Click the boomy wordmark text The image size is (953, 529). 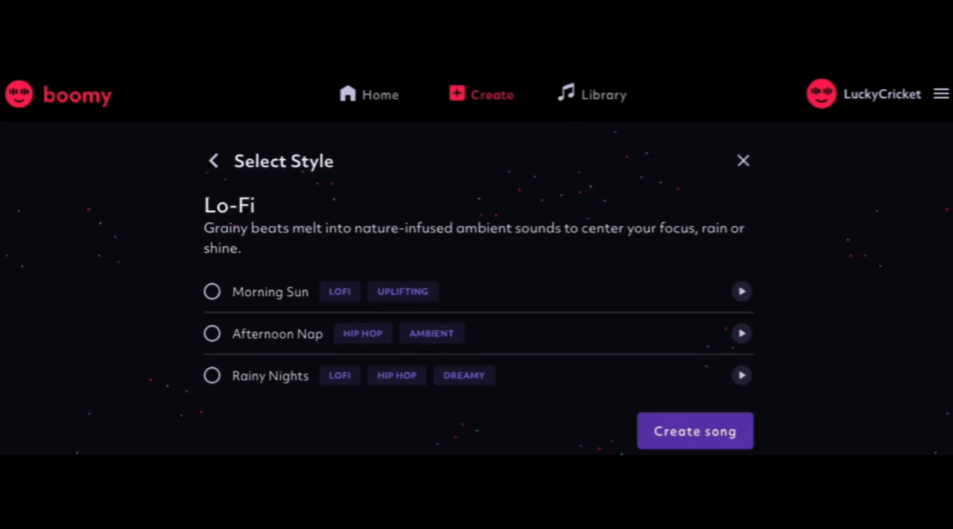pos(77,95)
